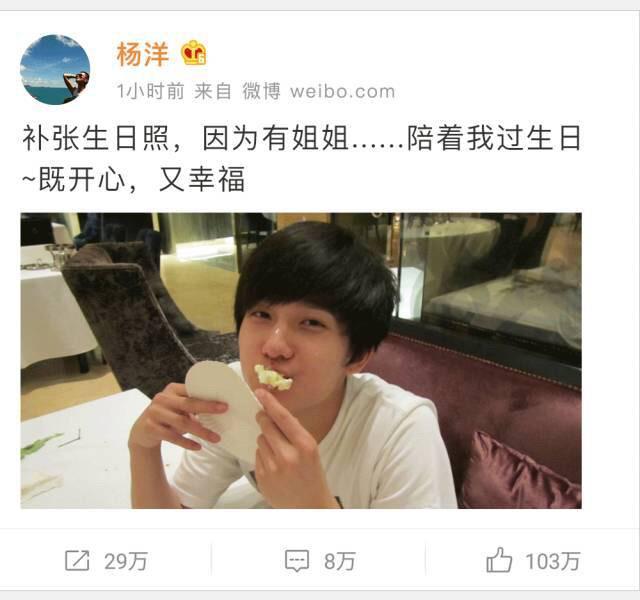The height and width of the screenshot is (600, 640).
Task: Tap the gold crown membership badge
Action: (194, 53)
